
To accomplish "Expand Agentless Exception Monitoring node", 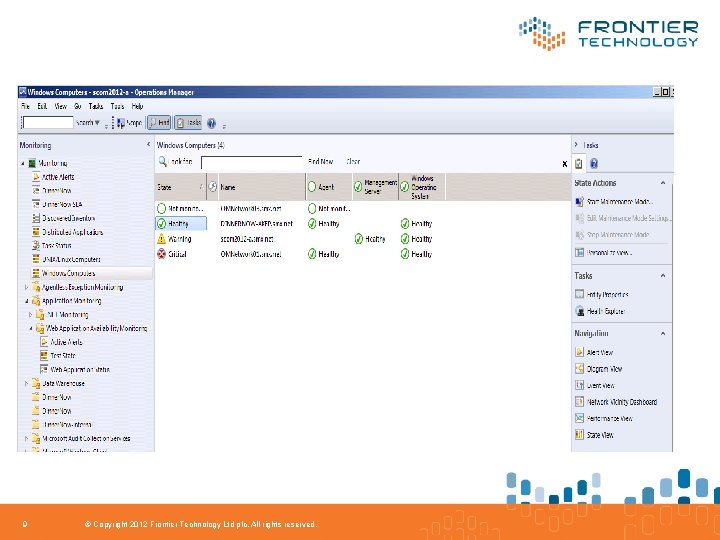I will click(x=26, y=287).
